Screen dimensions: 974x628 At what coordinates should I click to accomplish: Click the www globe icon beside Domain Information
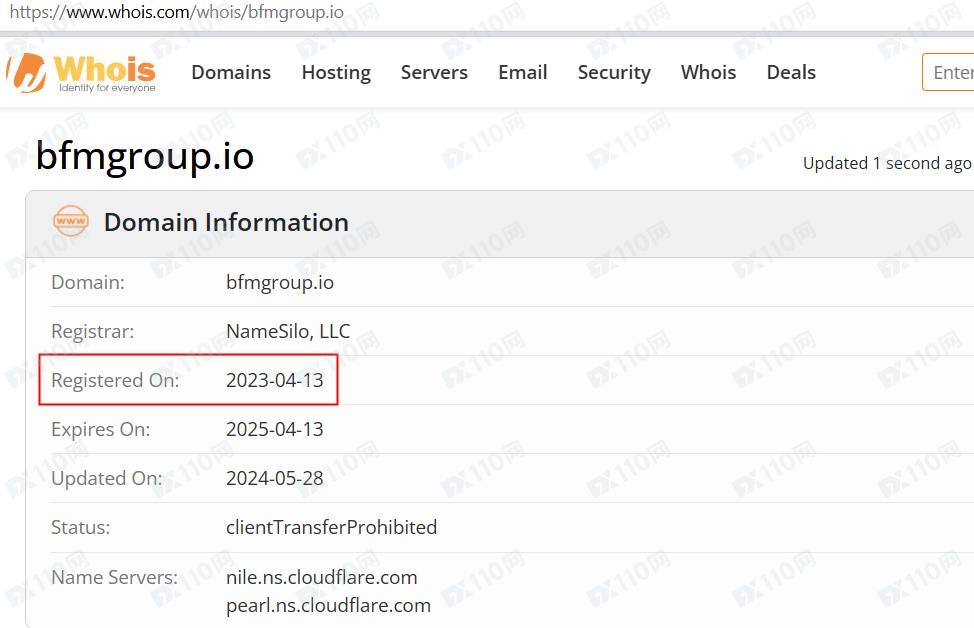pos(71,221)
